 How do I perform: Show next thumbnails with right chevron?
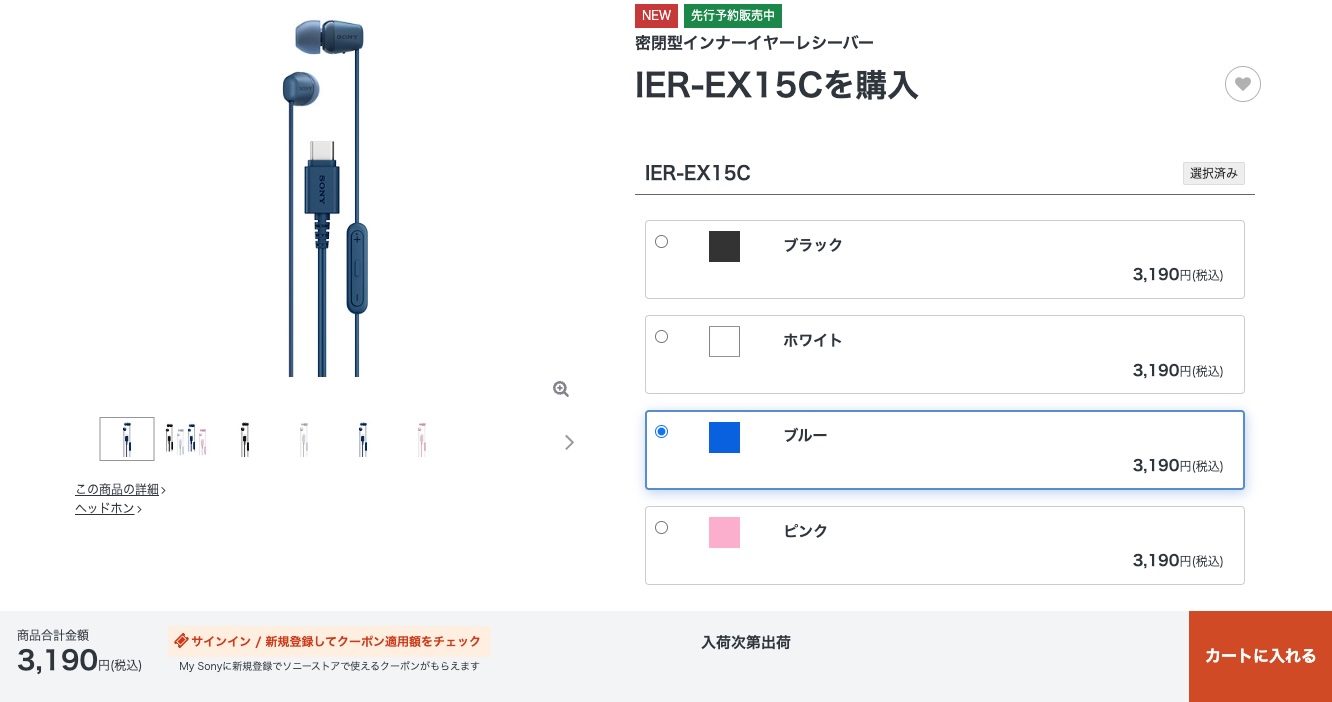pyautogui.click(x=569, y=442)
